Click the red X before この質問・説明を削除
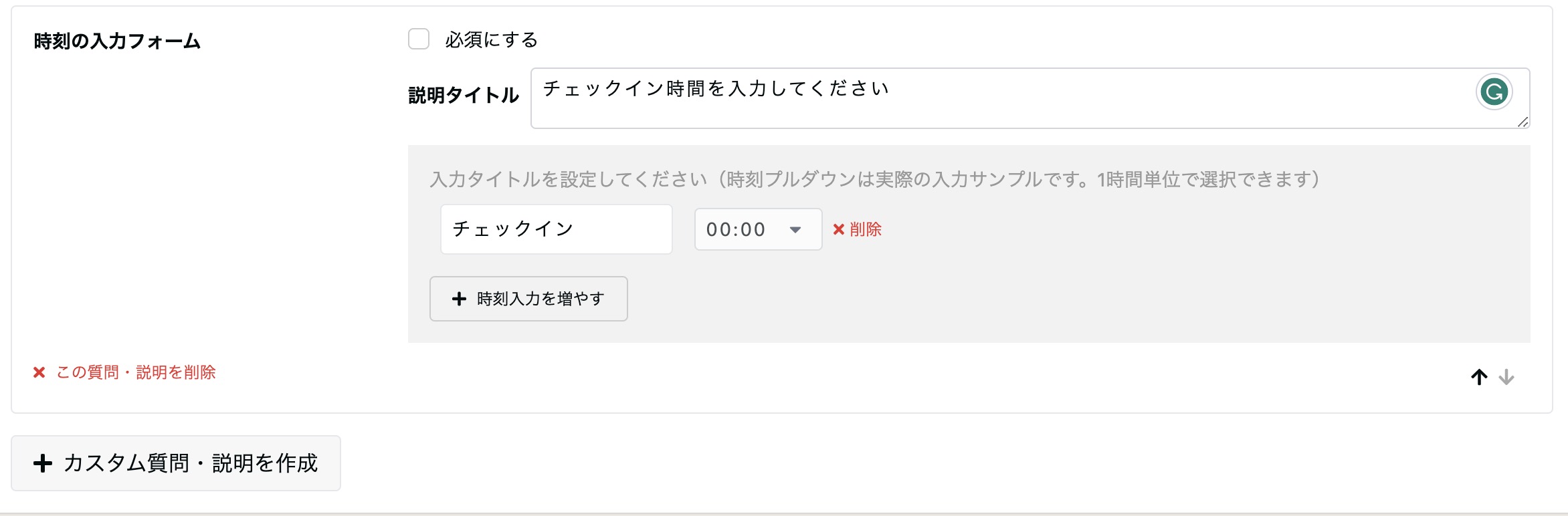Viewport: 1568px width, 516px height. pos(39,372)
